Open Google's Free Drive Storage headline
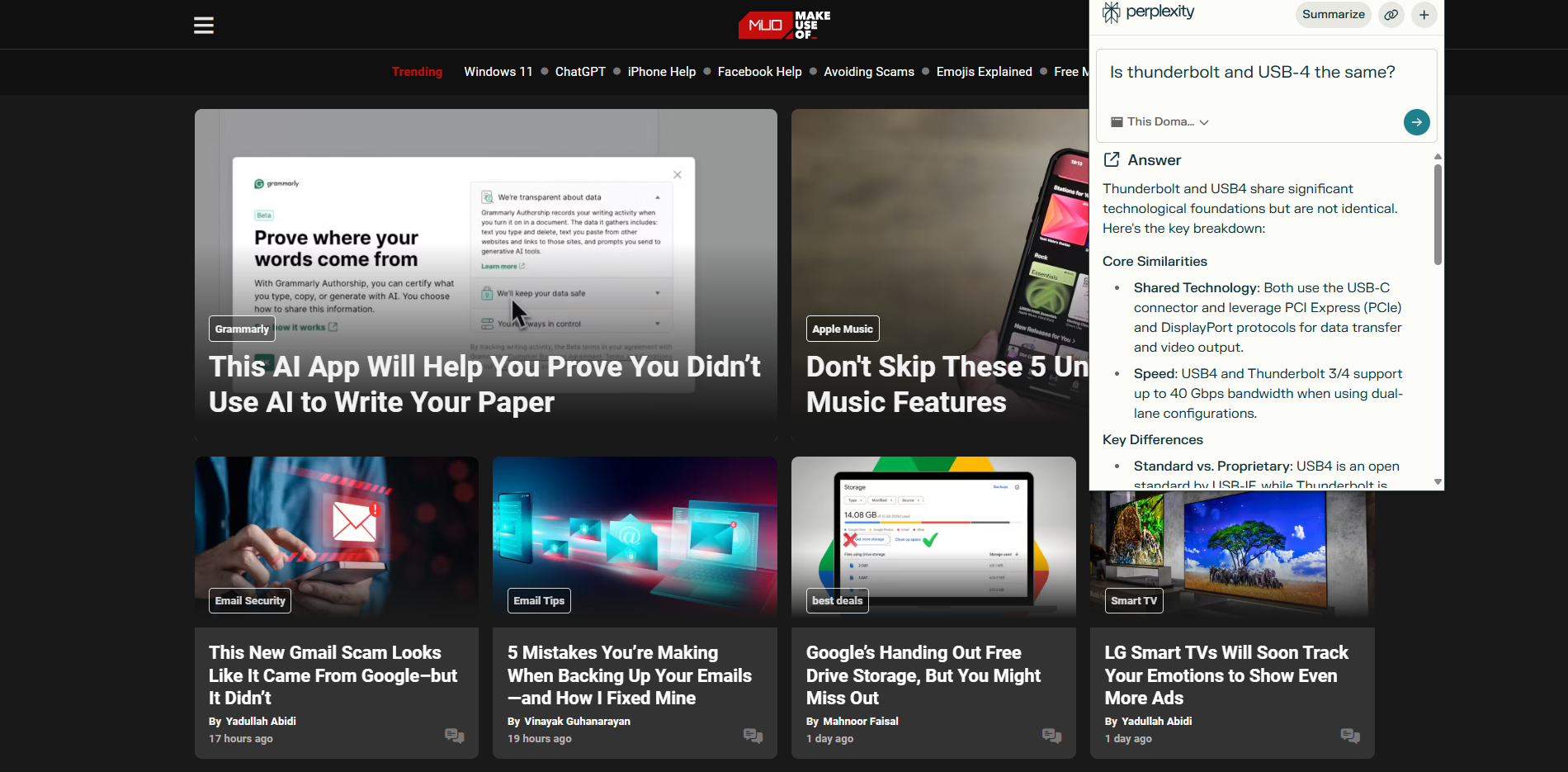Image resolution: width=1568 pixels, height=772 pixels. (923, 675)
